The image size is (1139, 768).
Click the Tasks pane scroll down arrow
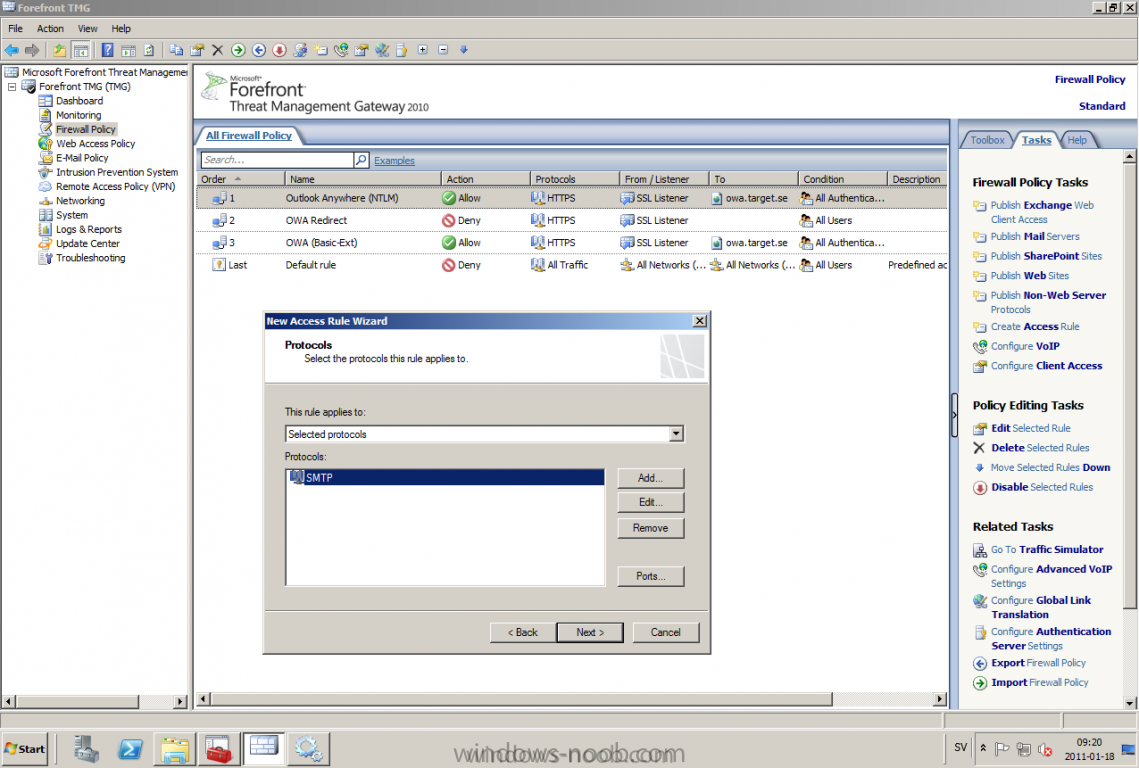1130,703
